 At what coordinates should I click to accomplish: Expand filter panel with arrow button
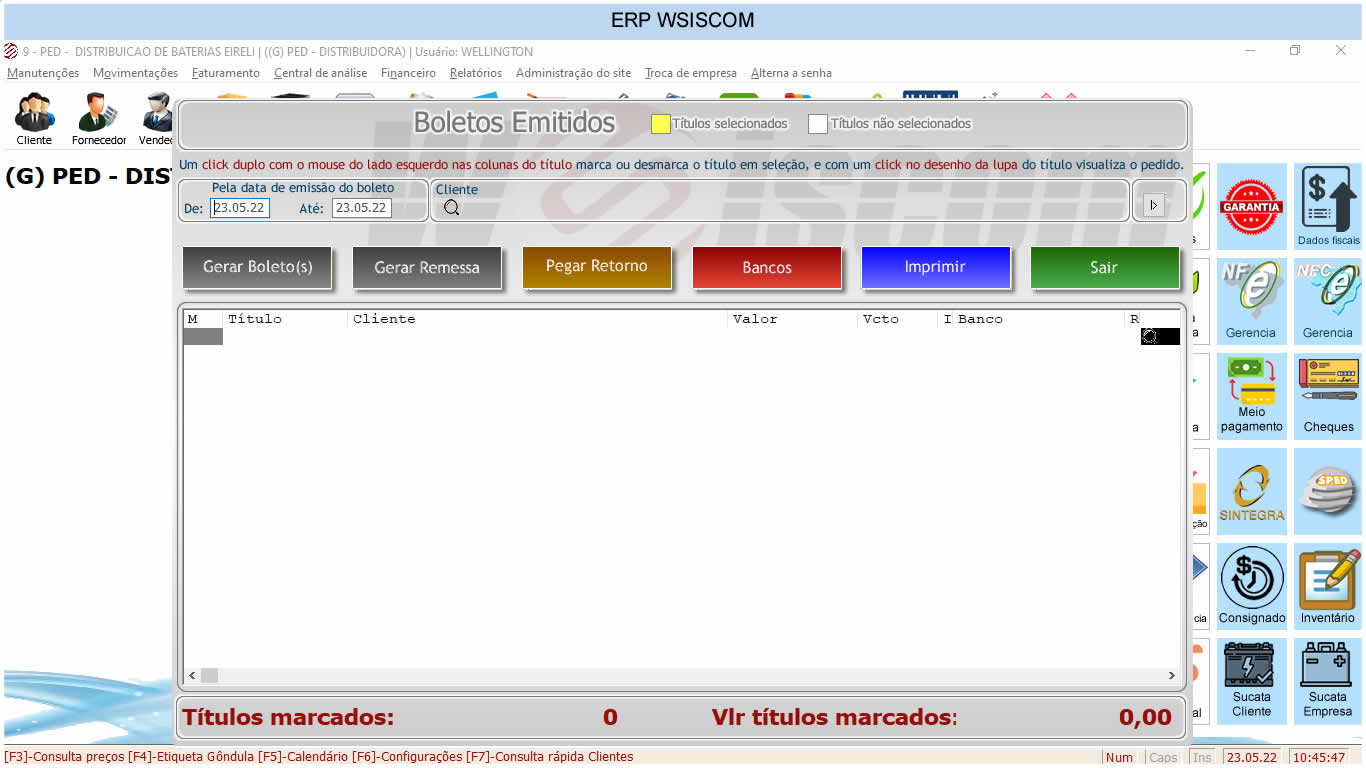coord(1153,205)
